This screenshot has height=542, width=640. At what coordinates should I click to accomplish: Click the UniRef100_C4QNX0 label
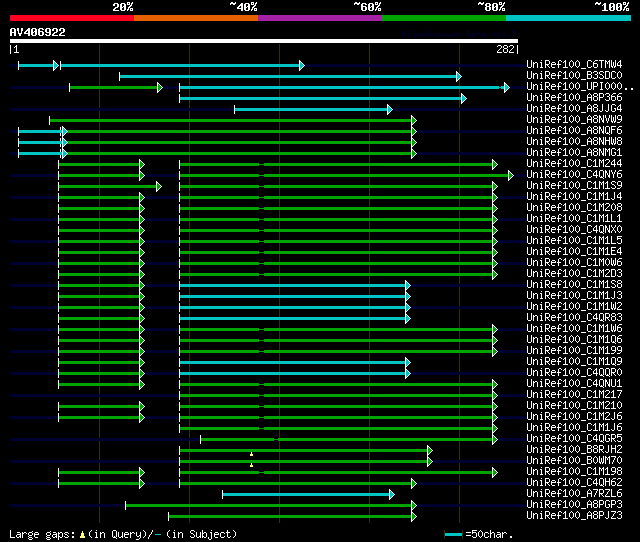tap(574, 230)
